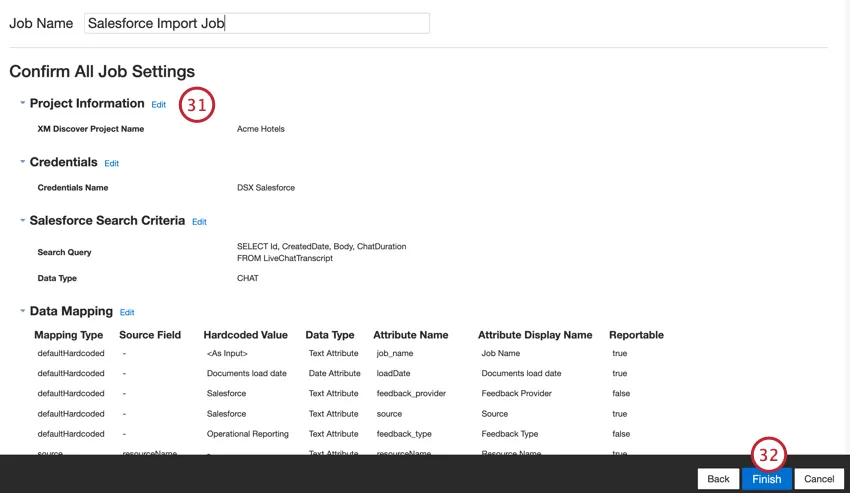The width and height of the screenshot is (850, 493).
Task: Edit the Project Information settings
Action: [159, 105]
